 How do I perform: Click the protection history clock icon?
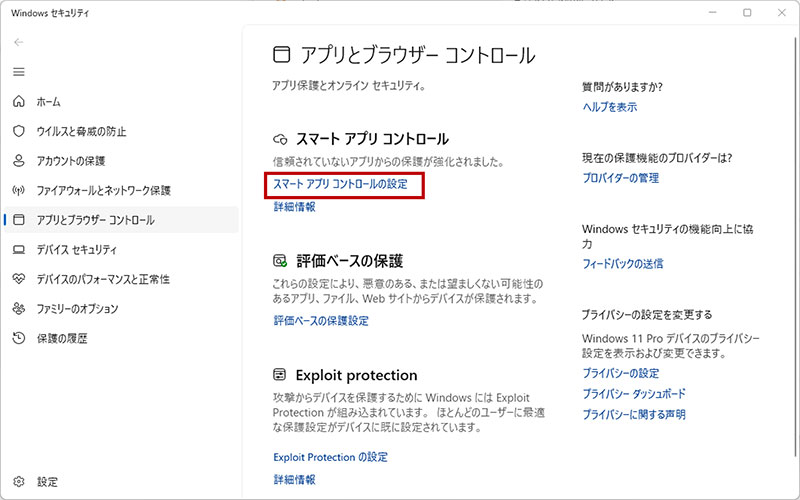[x=19, y=338]
